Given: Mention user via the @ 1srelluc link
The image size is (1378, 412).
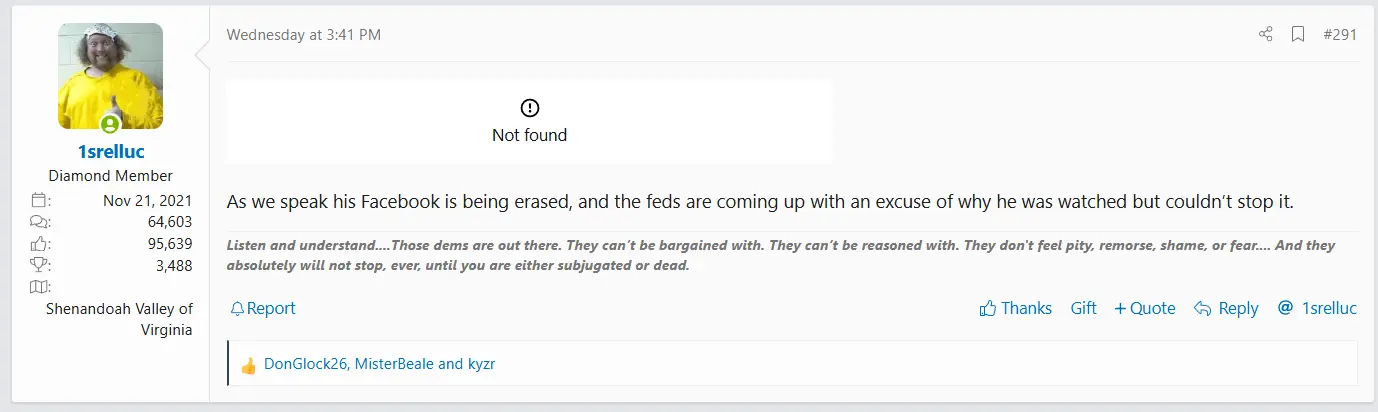Looking at the screenshot, I should pyautogui.click(x=1320, y=308).
